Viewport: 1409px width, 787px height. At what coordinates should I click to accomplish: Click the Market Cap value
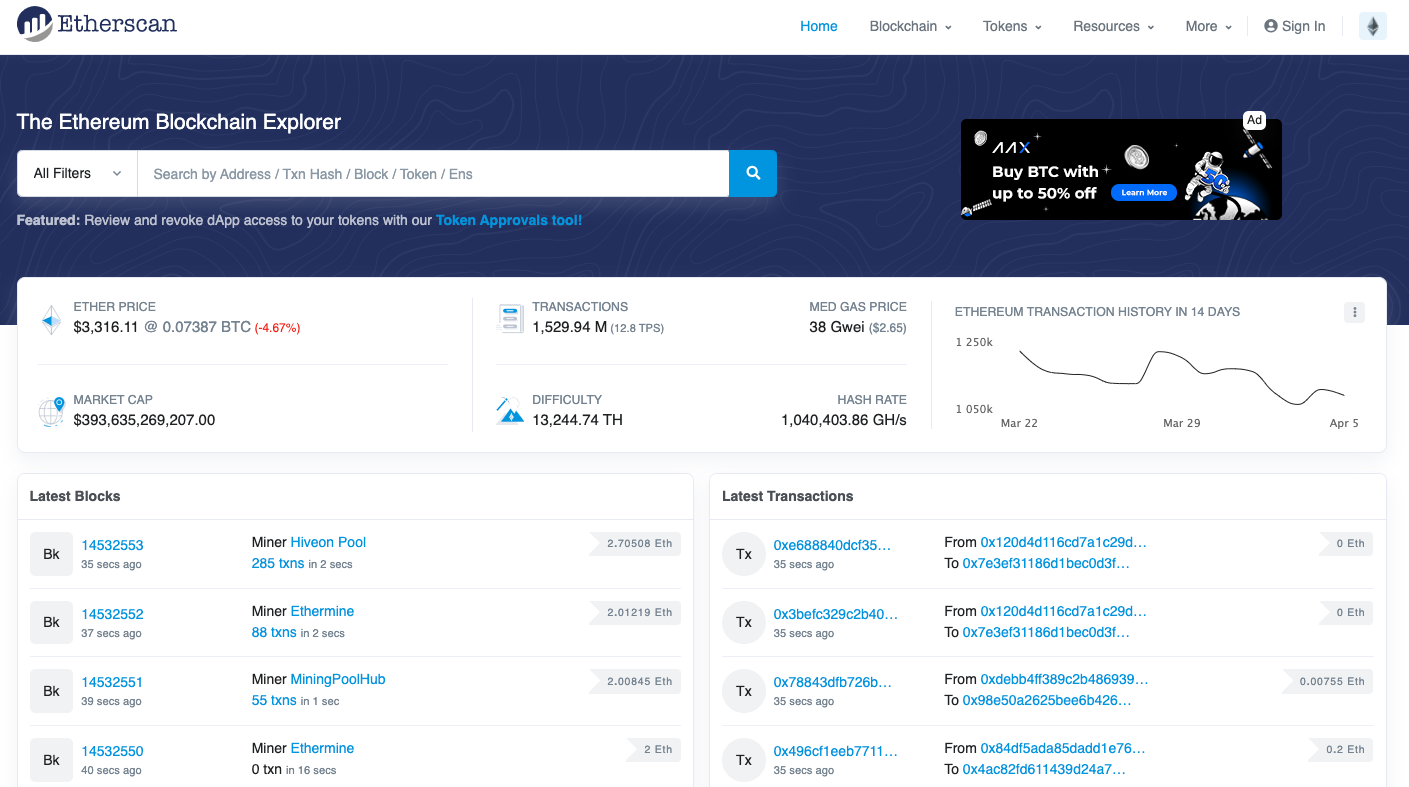(144, 420)
